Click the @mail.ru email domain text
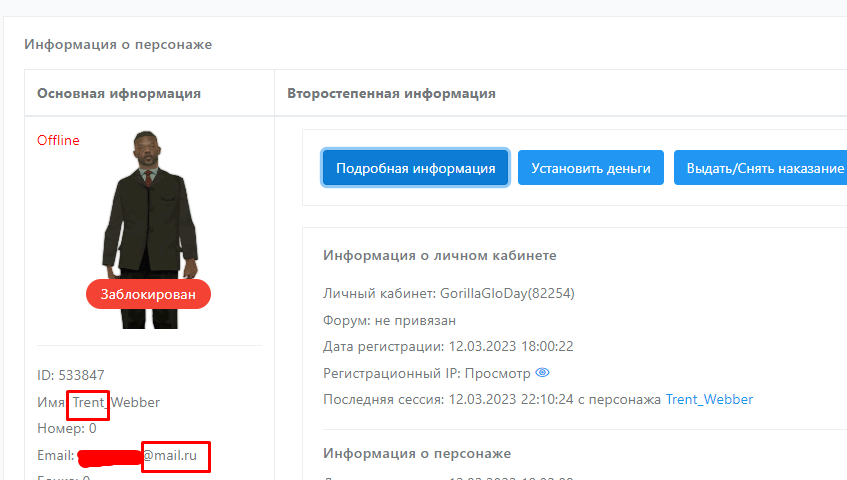 point(176,456)
